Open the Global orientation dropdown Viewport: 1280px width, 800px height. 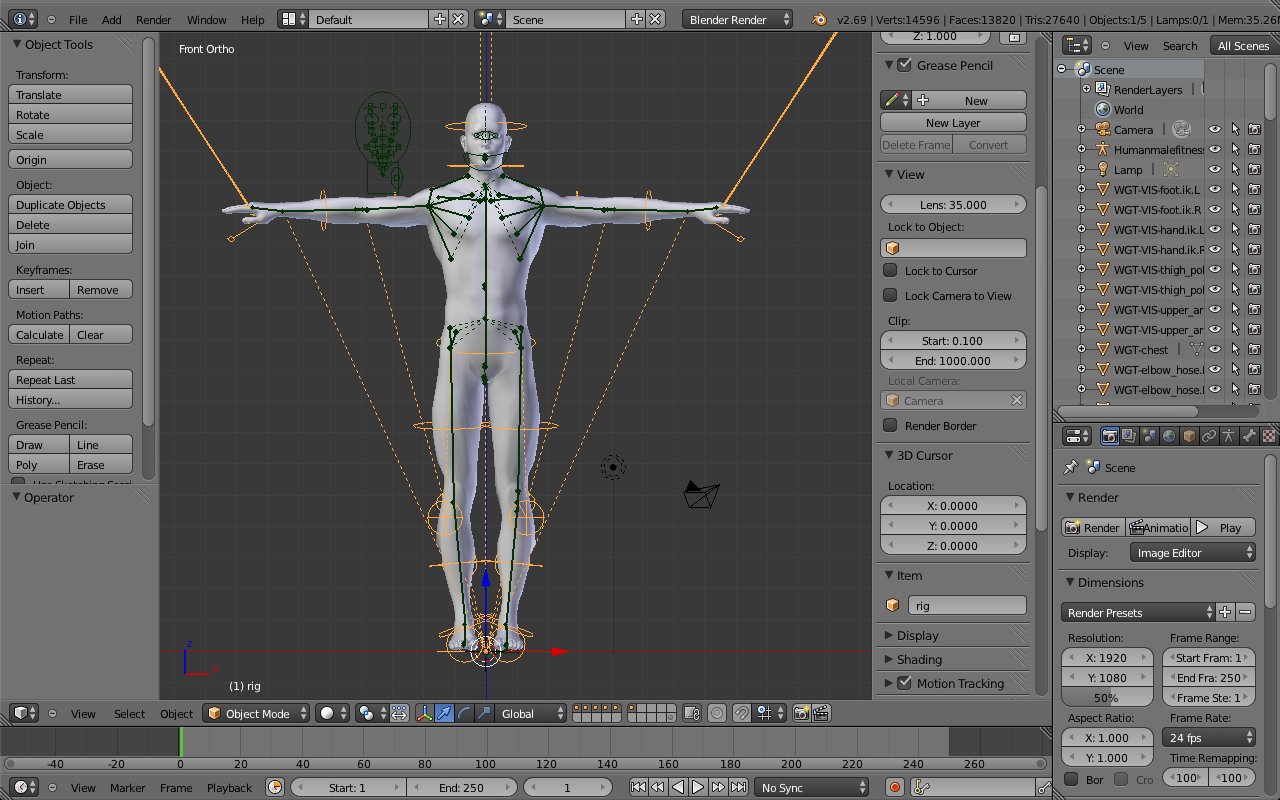click(532, 713)
